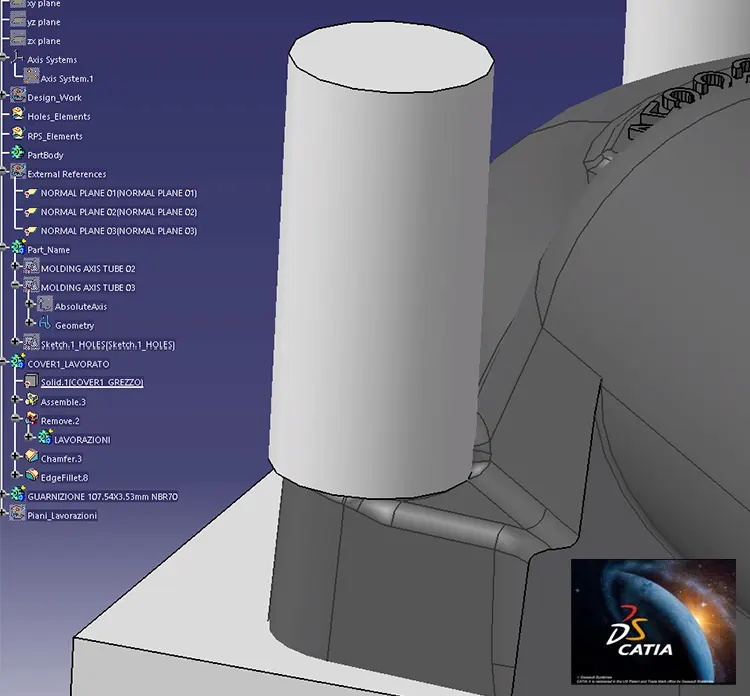Image resolution: width=750 pixels, height=696 pixels.
Task: Click the NORMAL PLANE 01 plane icon
Action: coord(31,192)
